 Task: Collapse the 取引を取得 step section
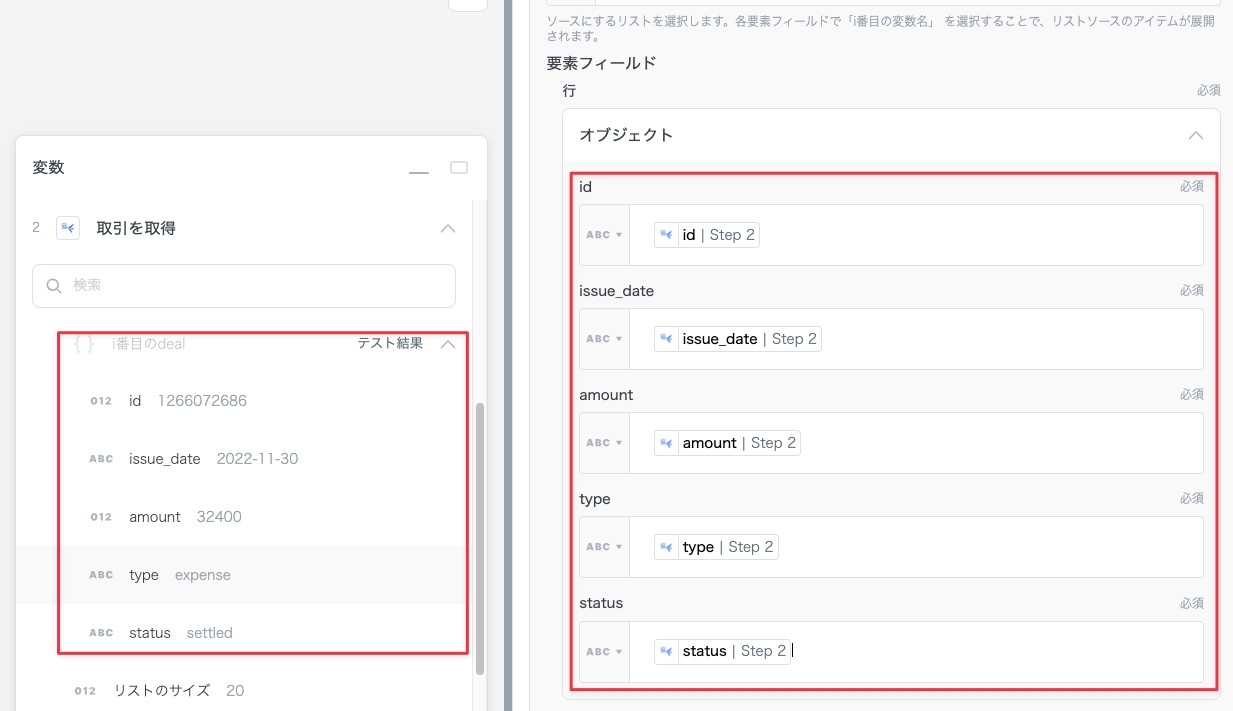pos(448,229)
